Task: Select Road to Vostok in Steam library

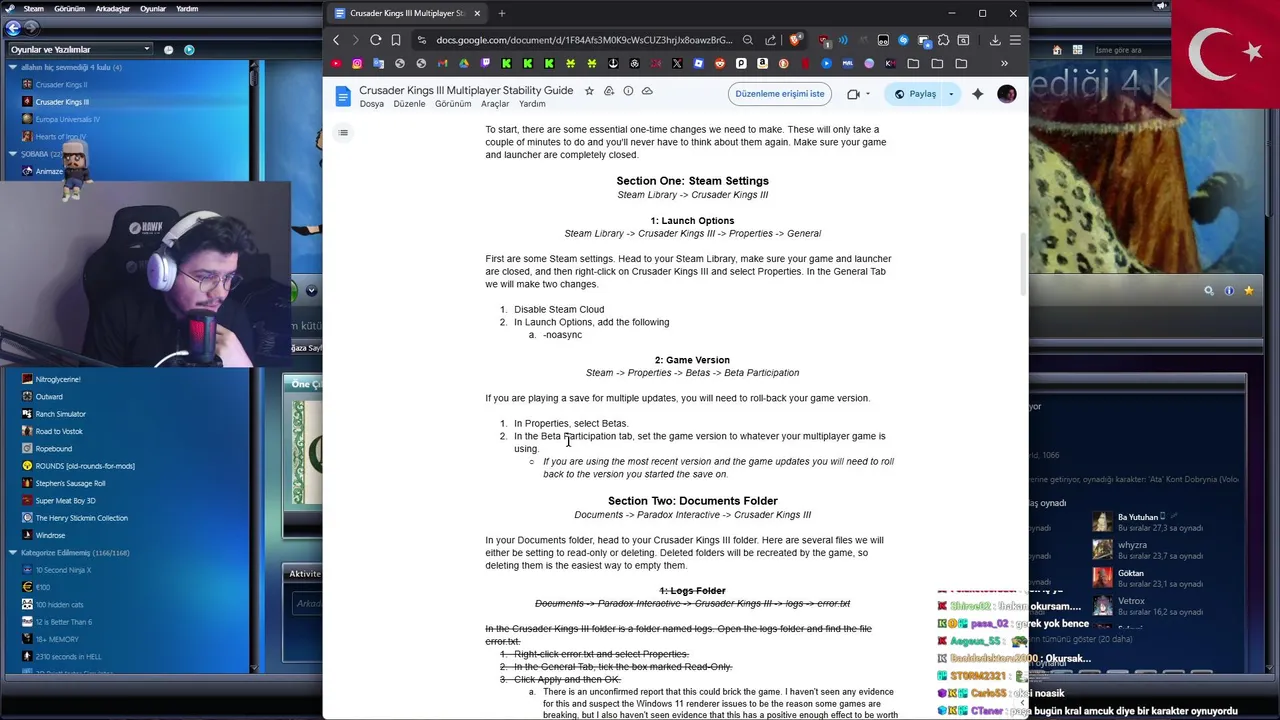Action: pos(59,431)
